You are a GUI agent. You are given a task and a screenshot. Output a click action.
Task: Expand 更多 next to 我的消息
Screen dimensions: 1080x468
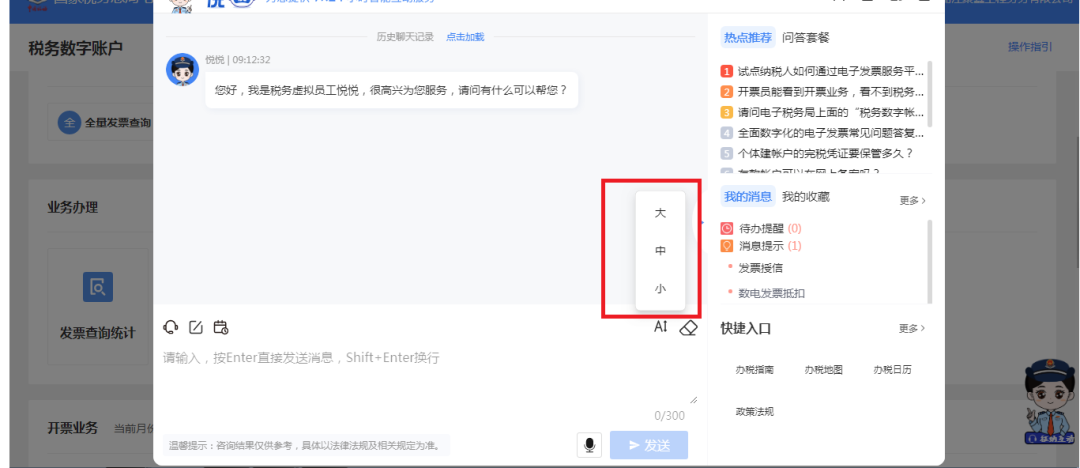pos(912,200)
